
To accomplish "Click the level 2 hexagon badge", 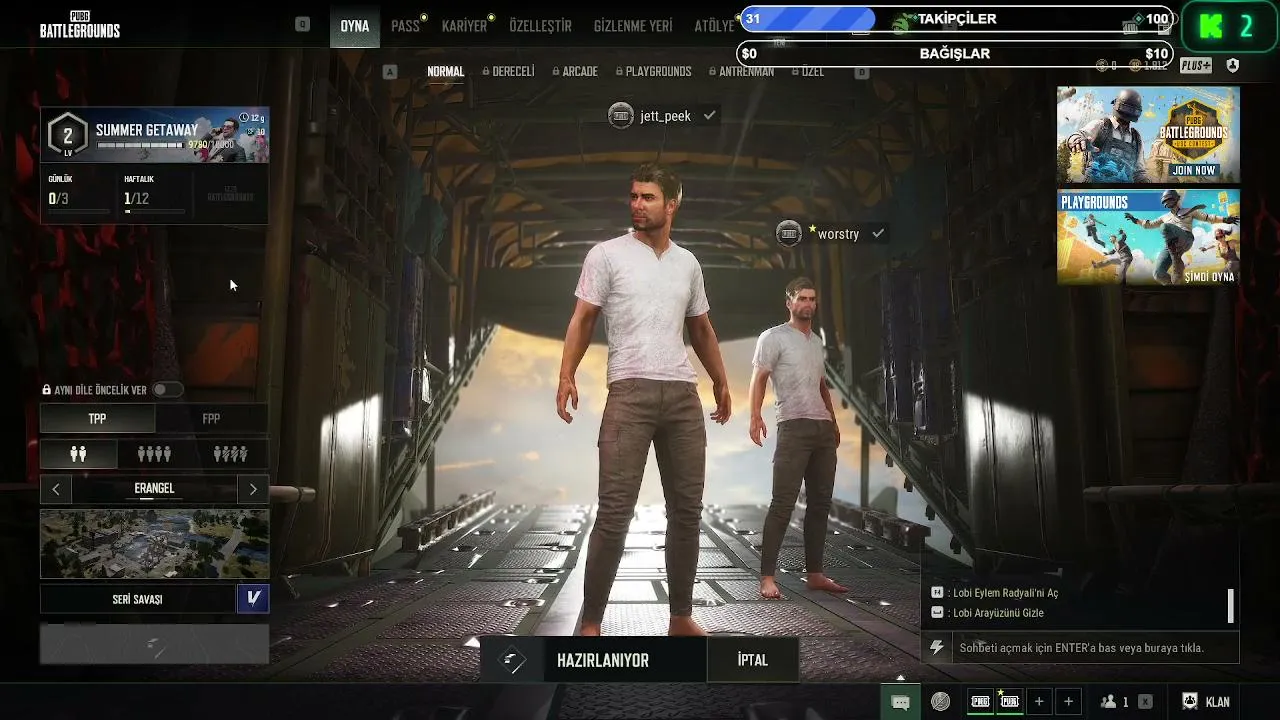I will pos(67,136).
